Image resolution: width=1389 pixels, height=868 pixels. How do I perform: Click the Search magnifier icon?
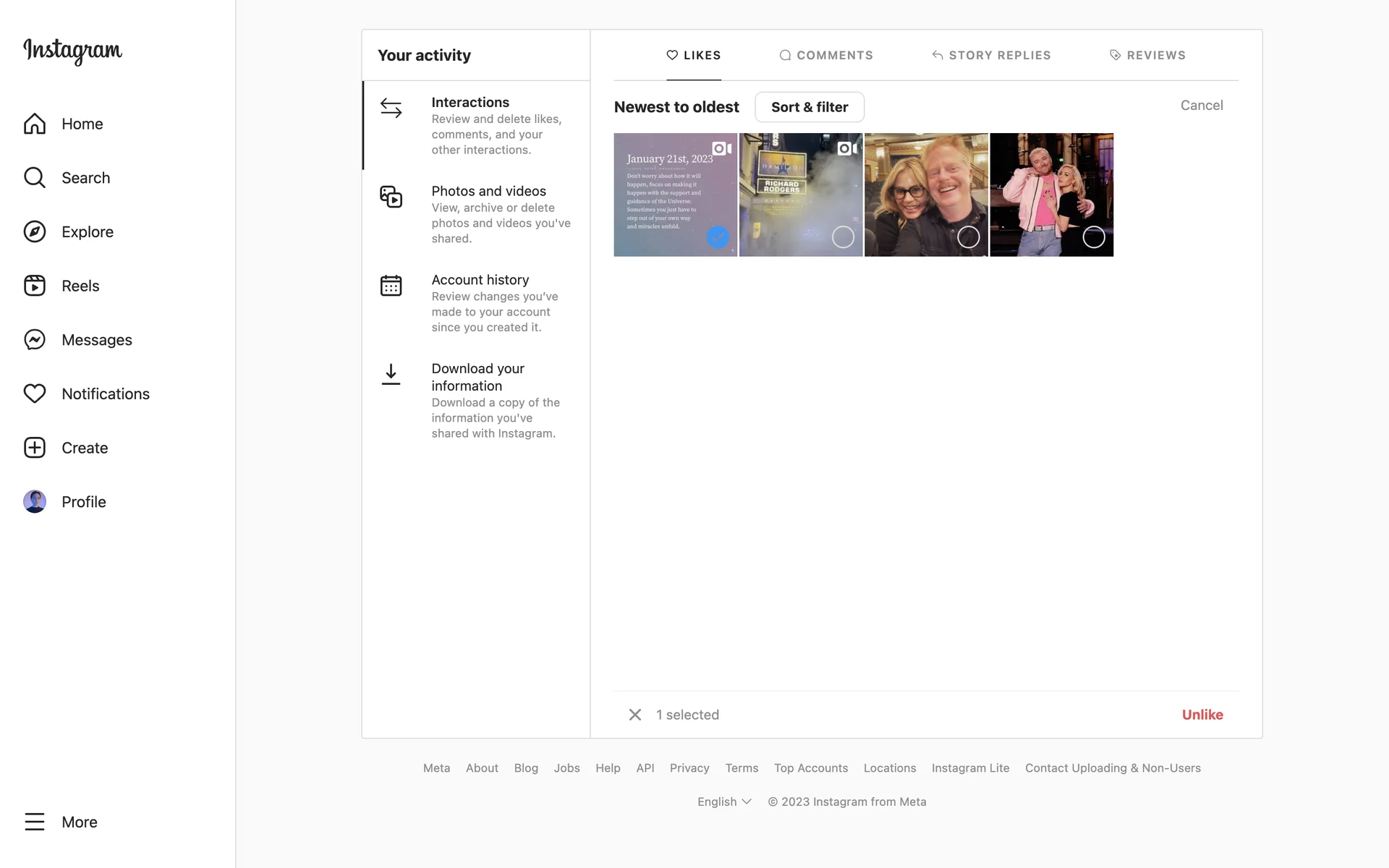tap(35, 177)
